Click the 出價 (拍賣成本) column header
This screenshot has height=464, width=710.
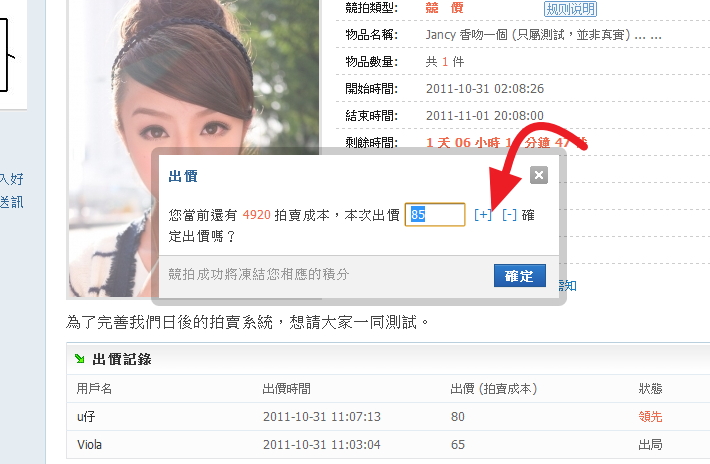point(494,388)
